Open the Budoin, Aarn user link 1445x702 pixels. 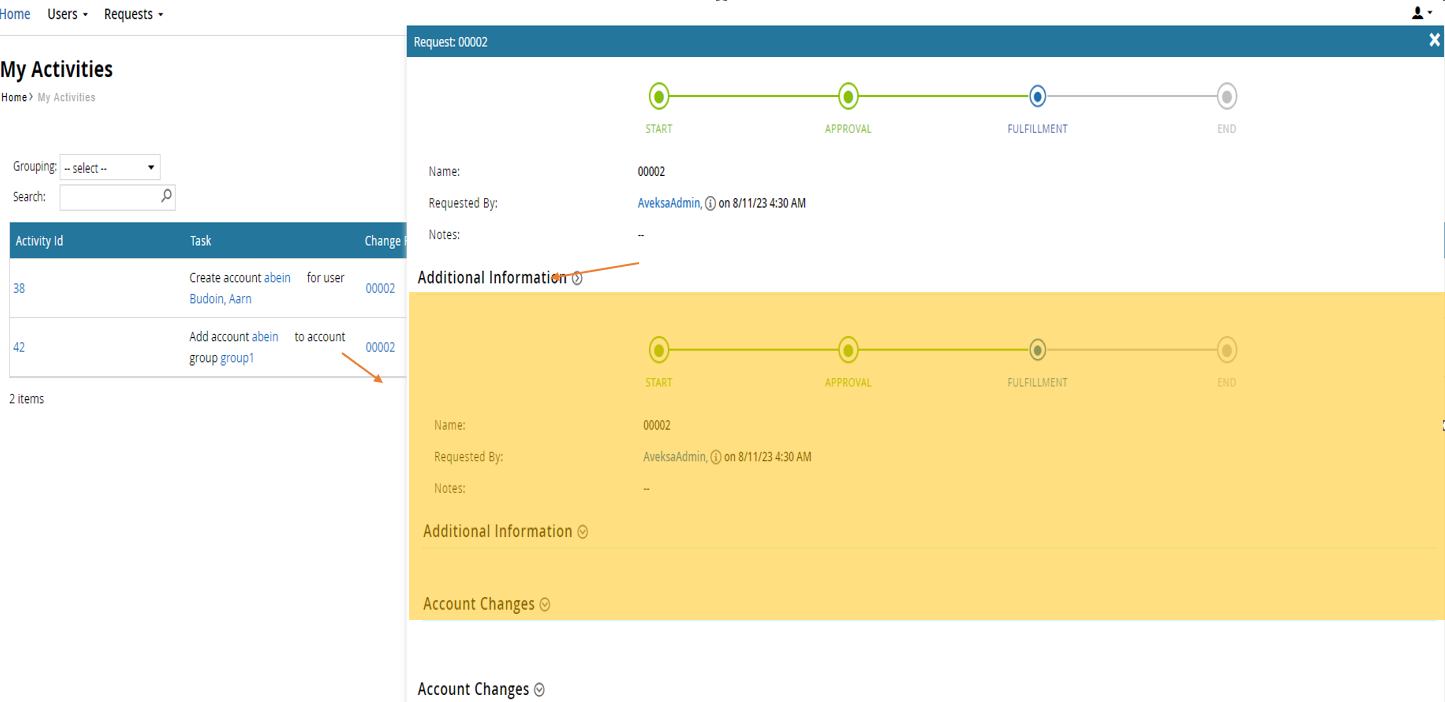pyautogui.click(x=220, y=299)
